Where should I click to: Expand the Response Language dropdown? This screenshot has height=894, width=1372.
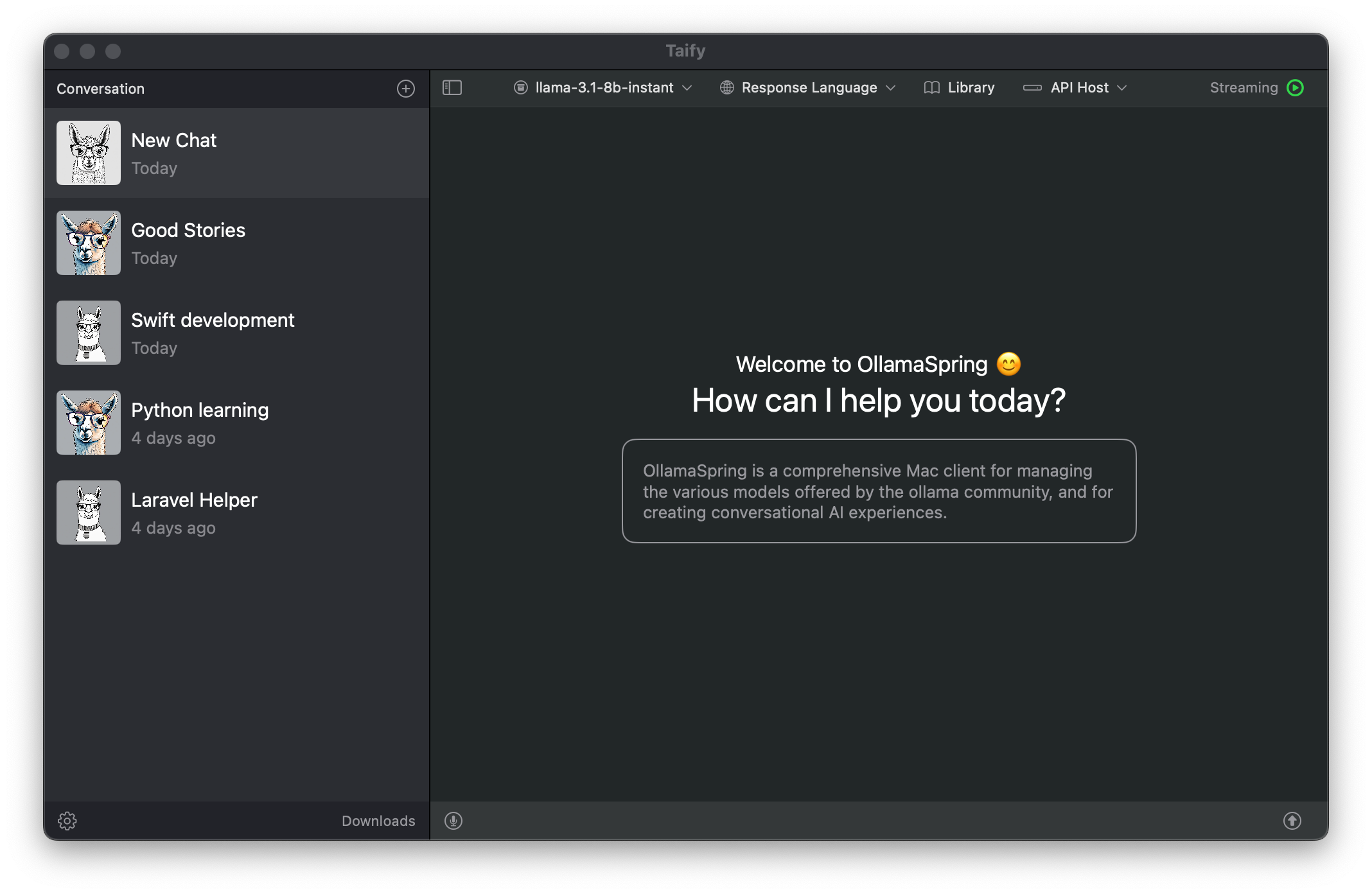[807, 87]
